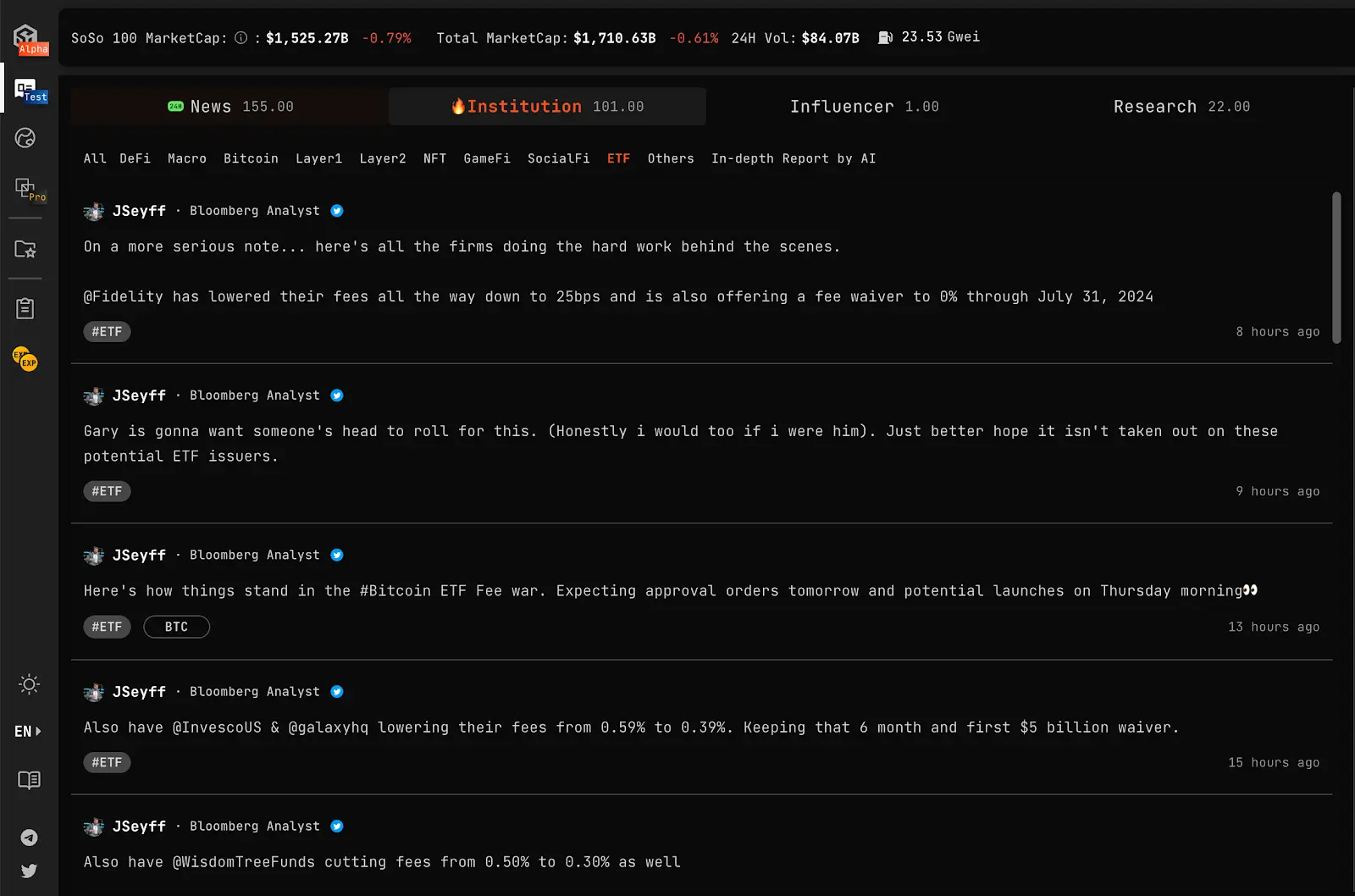The image size is (1355, 896).
Task: Select the ETF category filter
Action: pos(619,158)
